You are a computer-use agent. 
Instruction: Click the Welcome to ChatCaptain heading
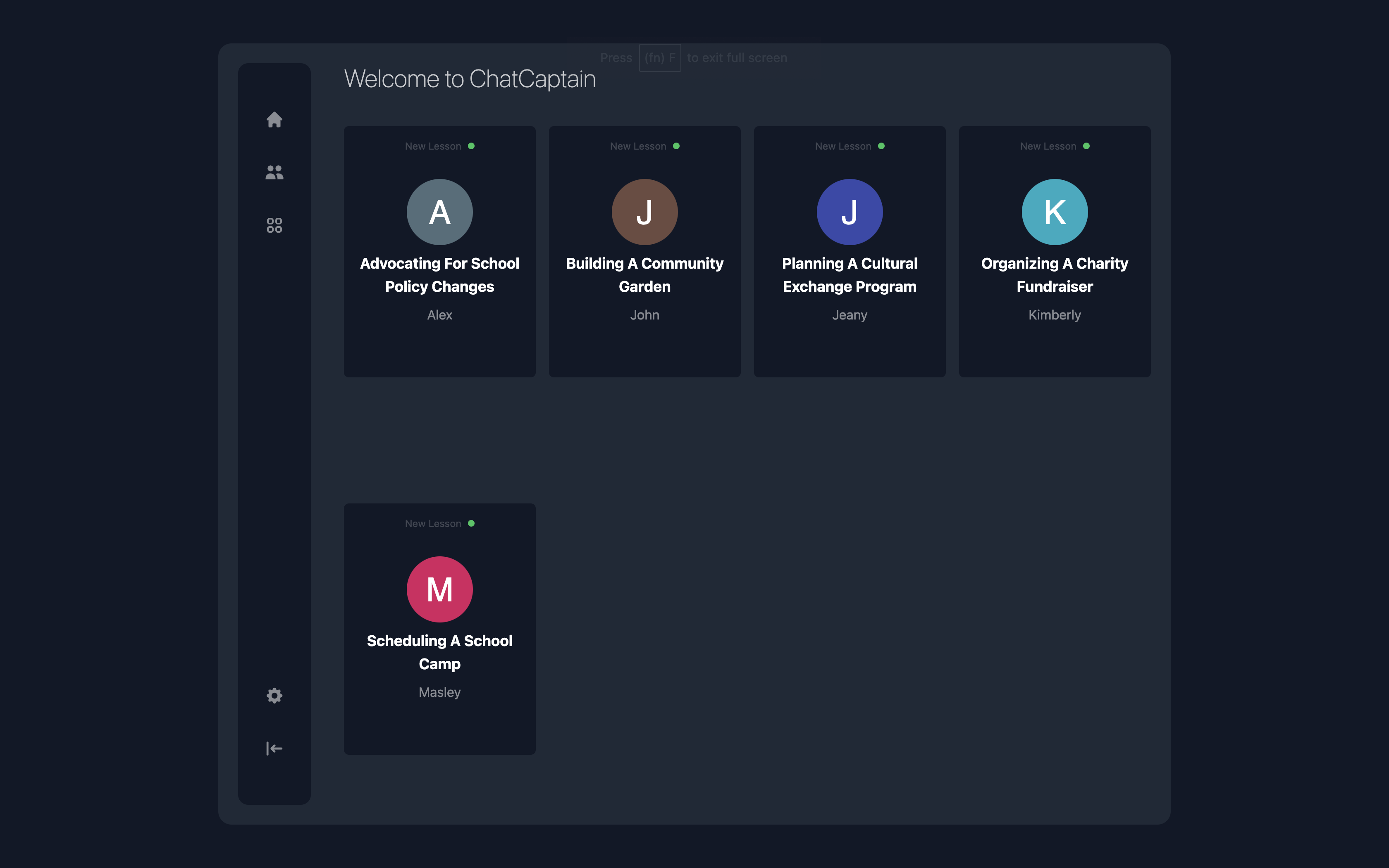coord(470,79)
